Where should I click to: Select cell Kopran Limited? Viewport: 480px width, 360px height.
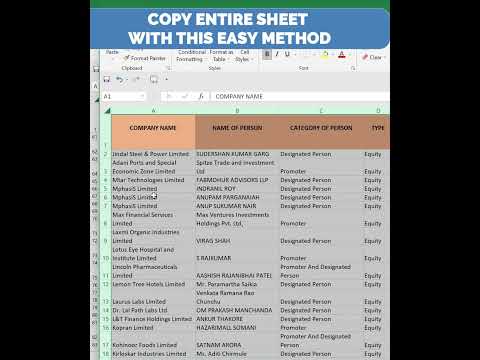pos(153,328)
